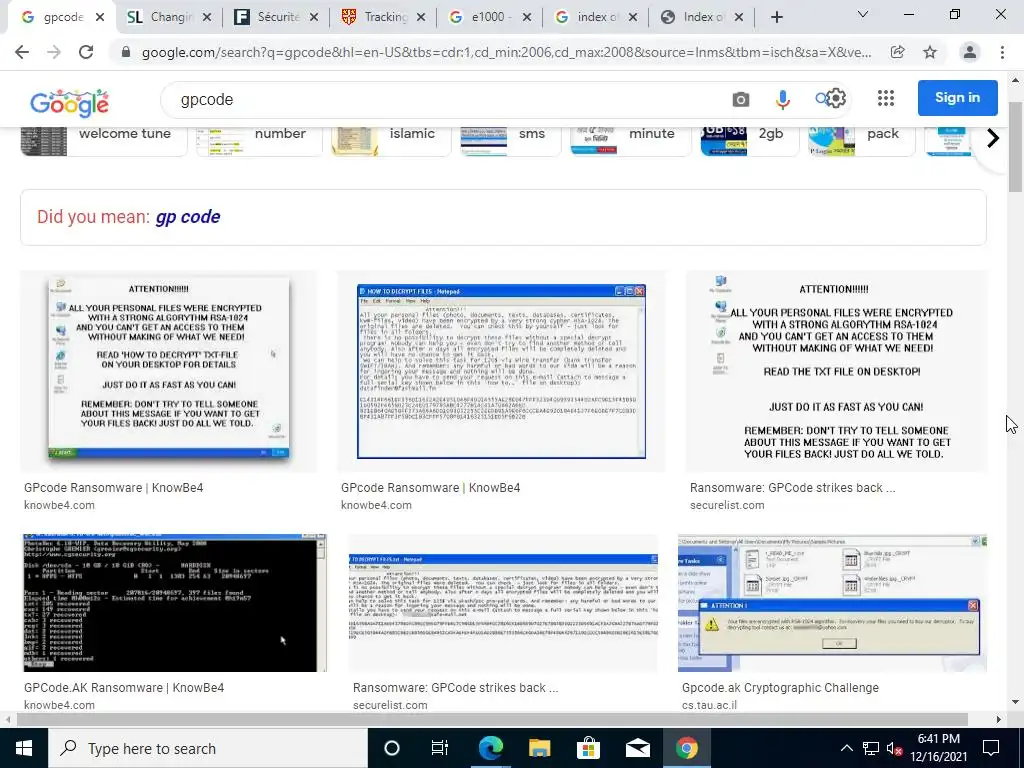Click the padlock site info icon
1024x768 pixels.
click(x=126, y=52)
